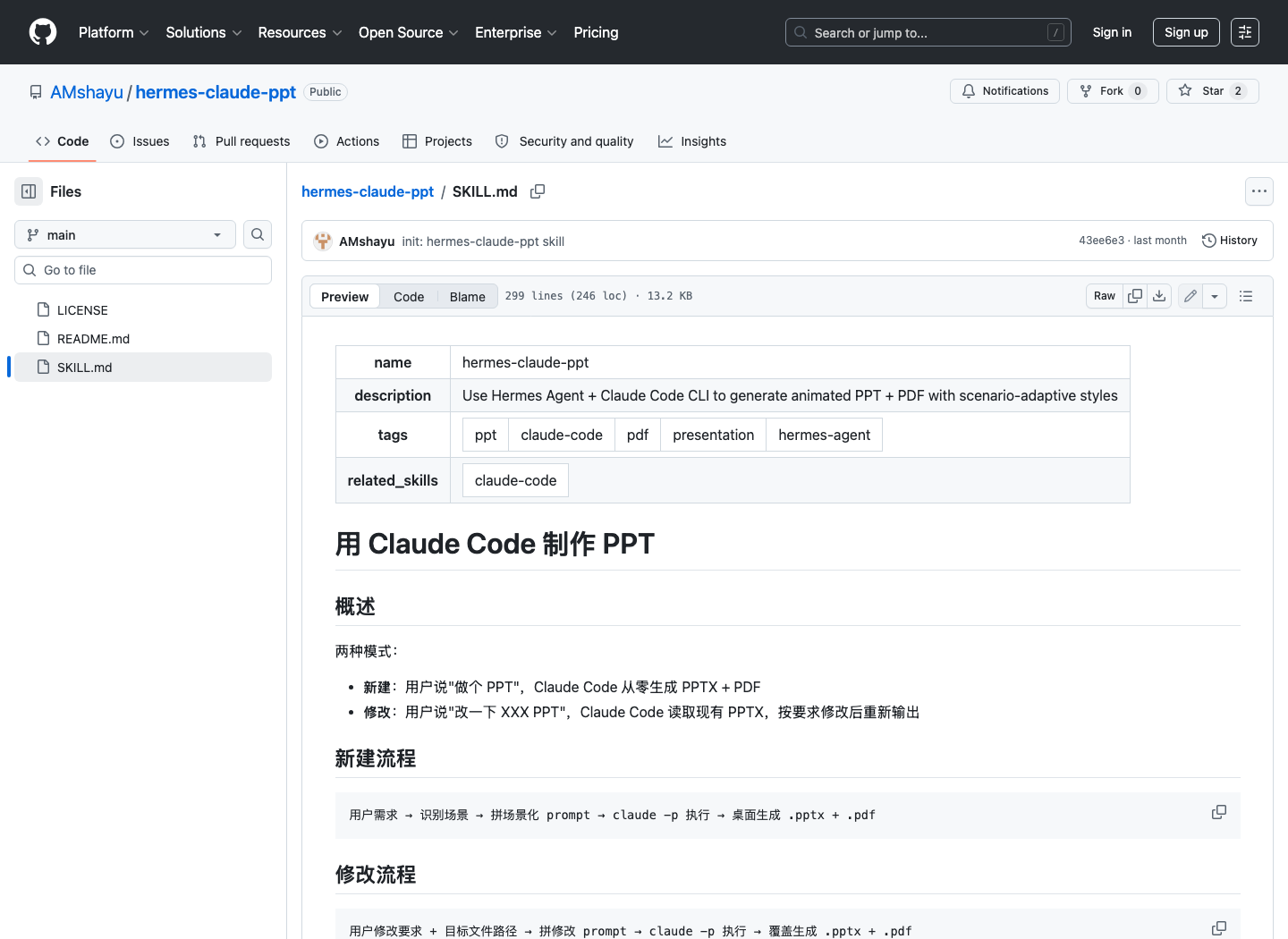Search files using the magnifier button
This screenshot has width=1288, height=939.
(258, 234)
